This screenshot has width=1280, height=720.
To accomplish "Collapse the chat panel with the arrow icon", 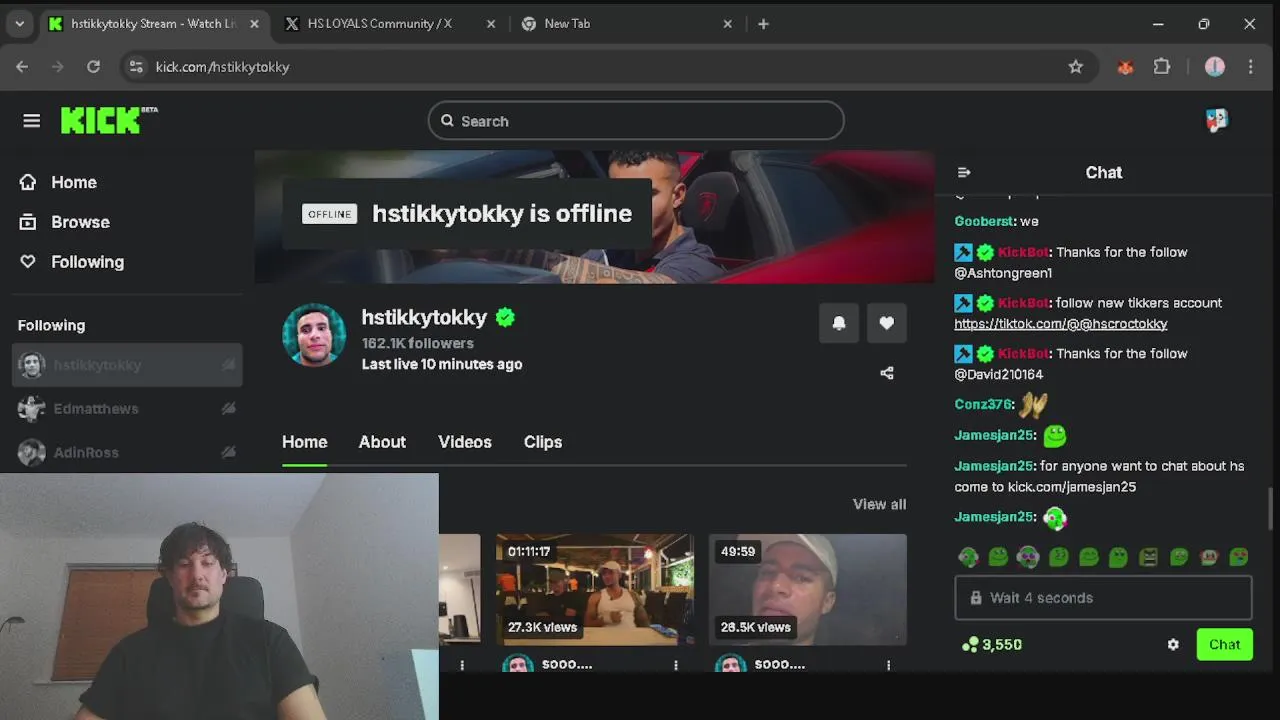I will [x=964, y=173].
